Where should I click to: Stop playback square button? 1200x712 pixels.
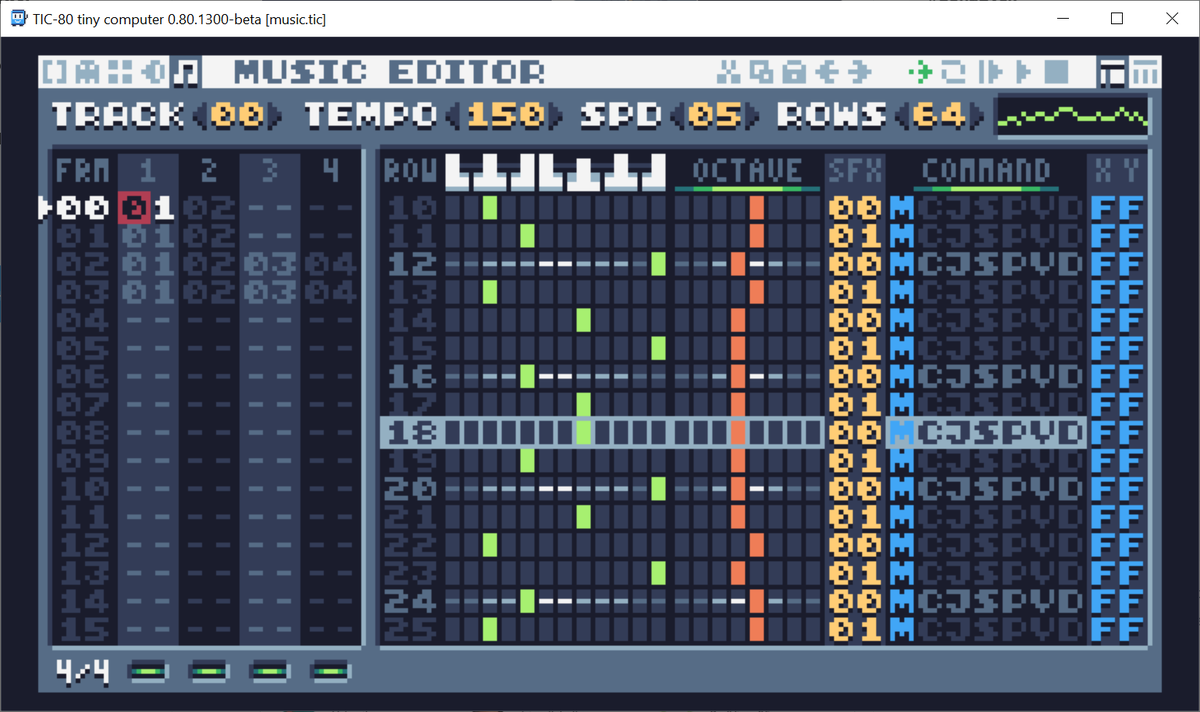[x=1057, y=72]
